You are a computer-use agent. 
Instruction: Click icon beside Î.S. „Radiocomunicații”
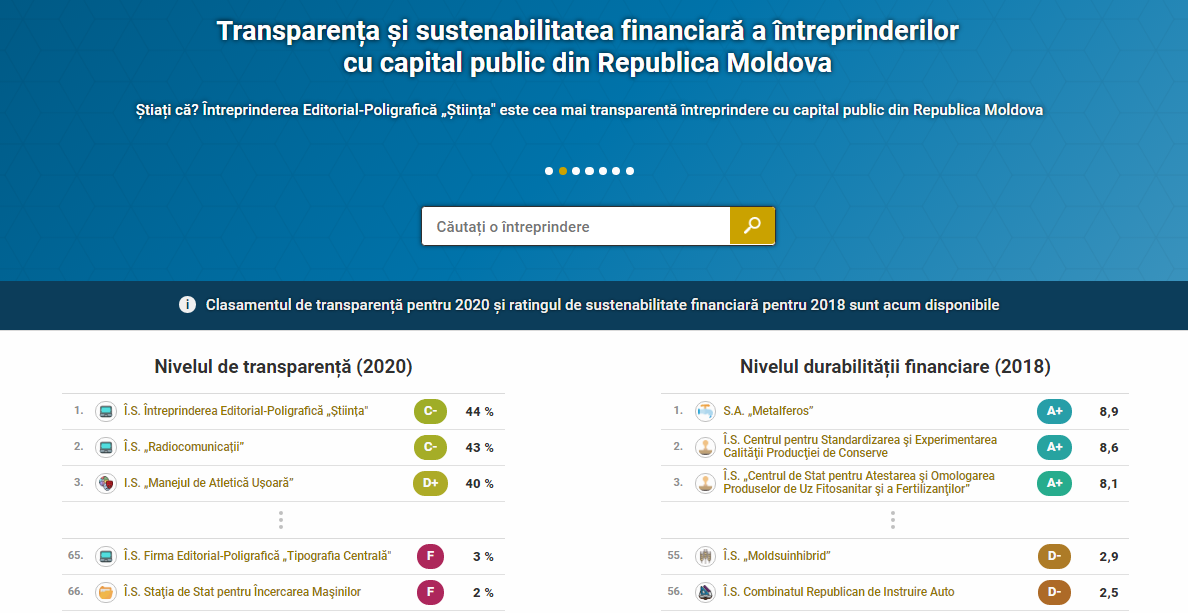tap(106, 447)
